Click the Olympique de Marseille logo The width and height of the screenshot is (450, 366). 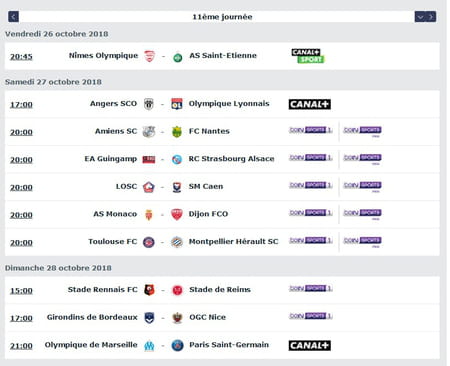149,346
